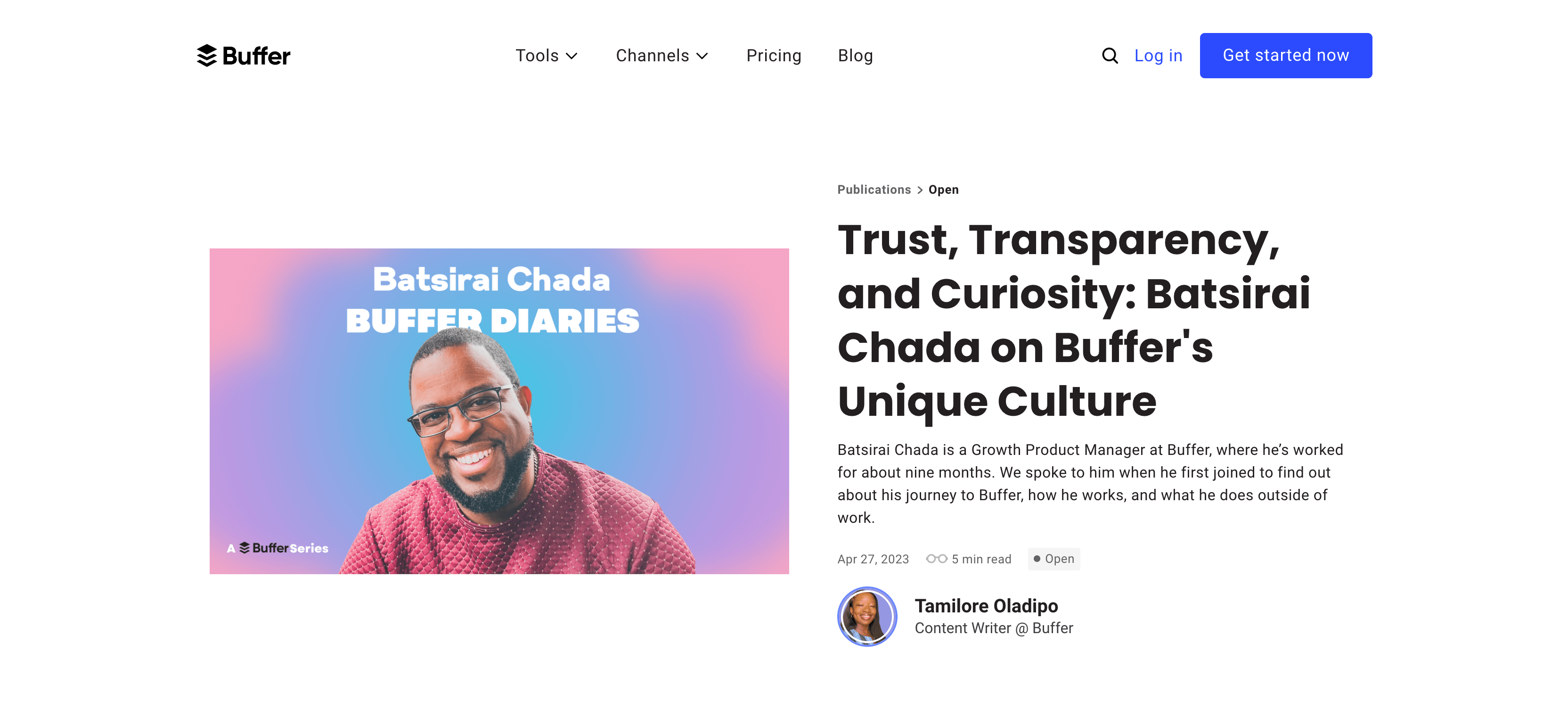Click the Pricing navigation link
The height and width of the screenshot is (726, 1568).
[x=774, y=56]
